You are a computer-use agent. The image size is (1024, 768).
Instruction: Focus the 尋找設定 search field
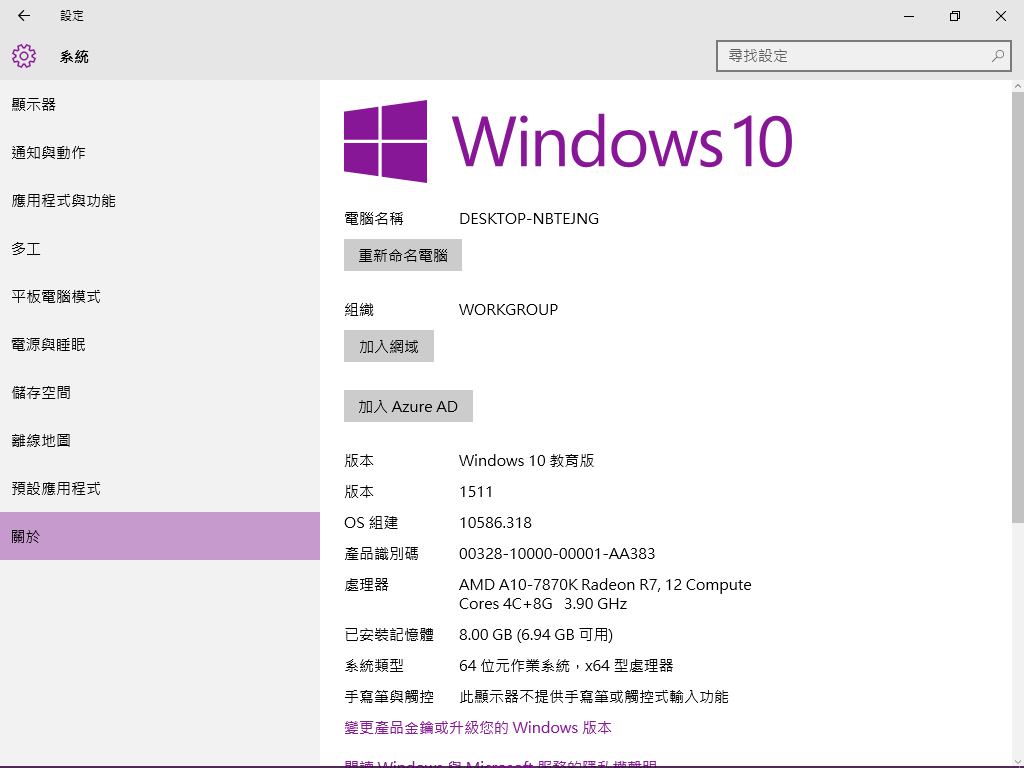863,56
